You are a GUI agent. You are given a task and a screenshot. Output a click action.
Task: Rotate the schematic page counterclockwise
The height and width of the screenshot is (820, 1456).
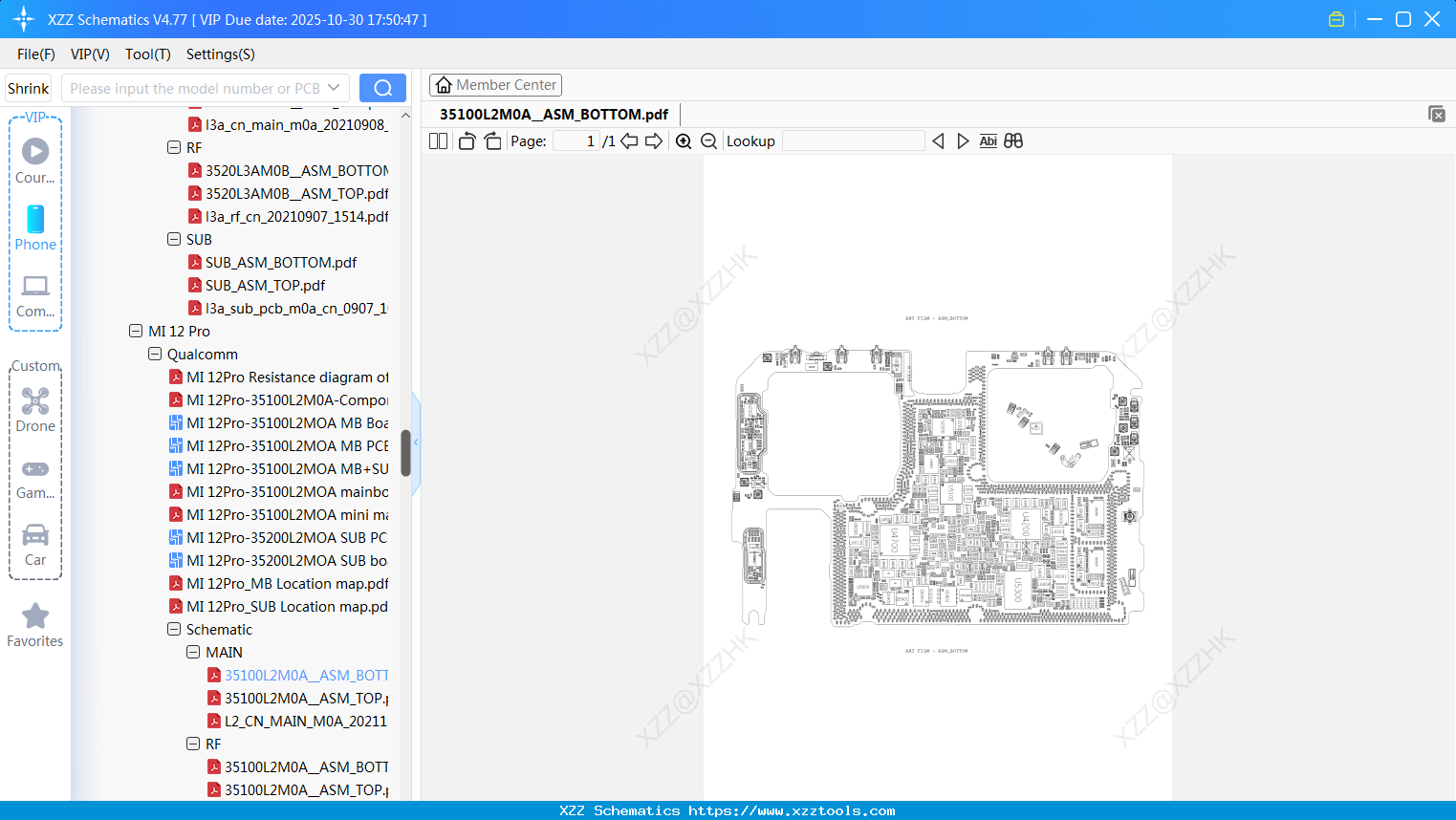[x=466, y=140]
